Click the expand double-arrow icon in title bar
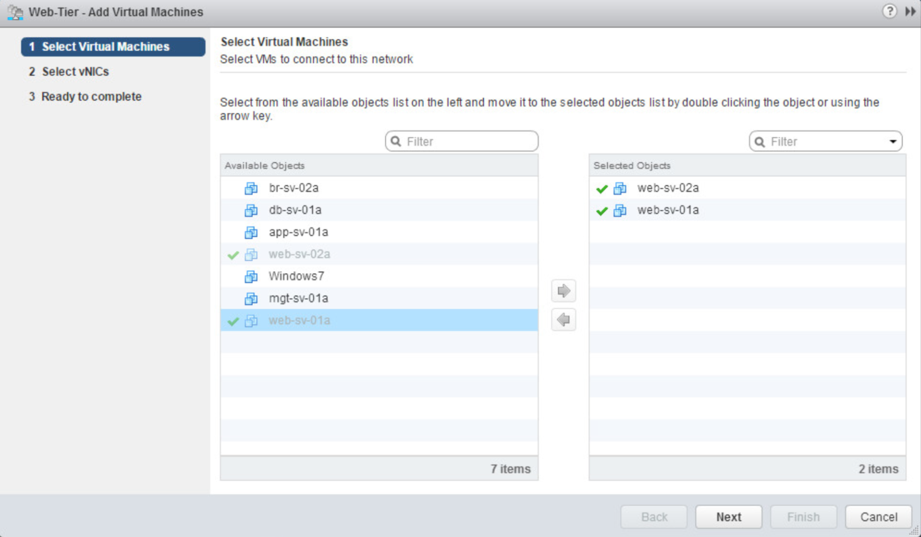Screen dimensions: 921x537 pyautogui.click(x=909, y=11)
